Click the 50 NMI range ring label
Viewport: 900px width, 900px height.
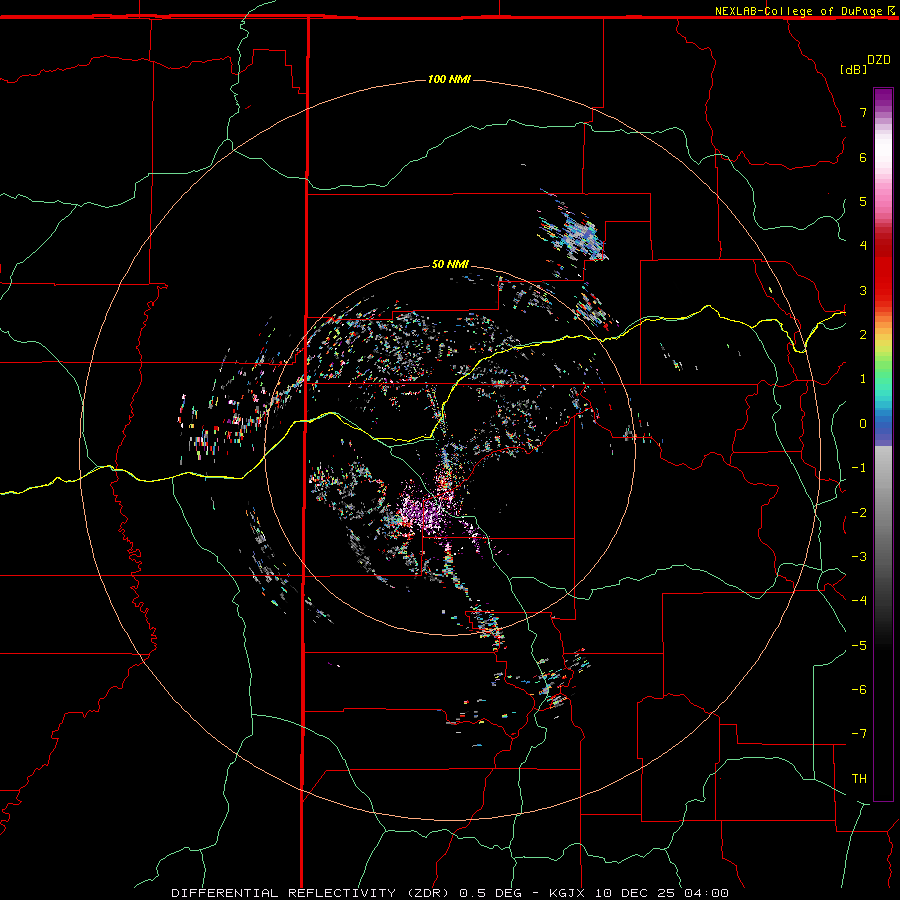click(x=450, y=264)
